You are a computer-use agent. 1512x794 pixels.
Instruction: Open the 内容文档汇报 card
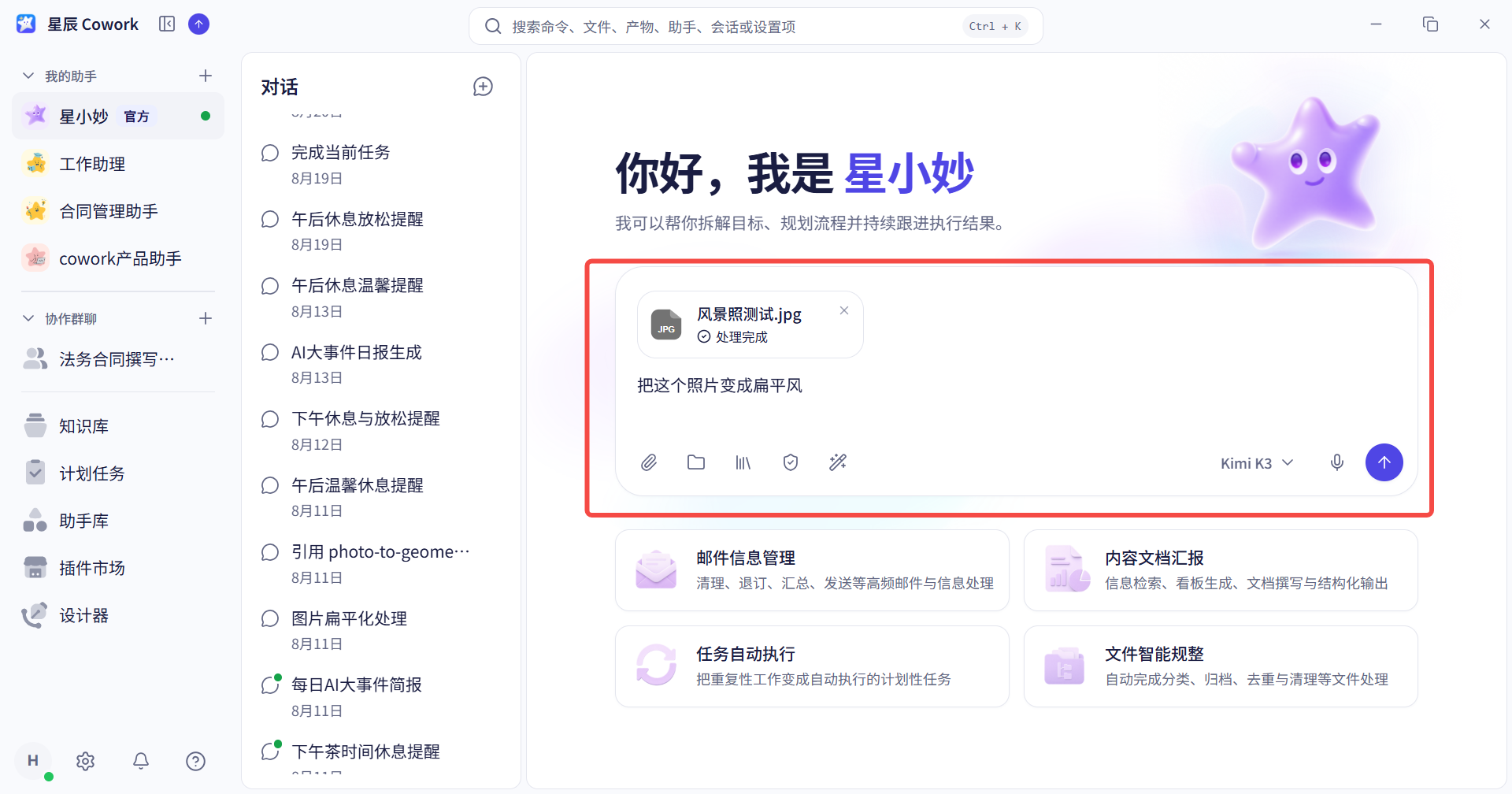point(1221,570)
